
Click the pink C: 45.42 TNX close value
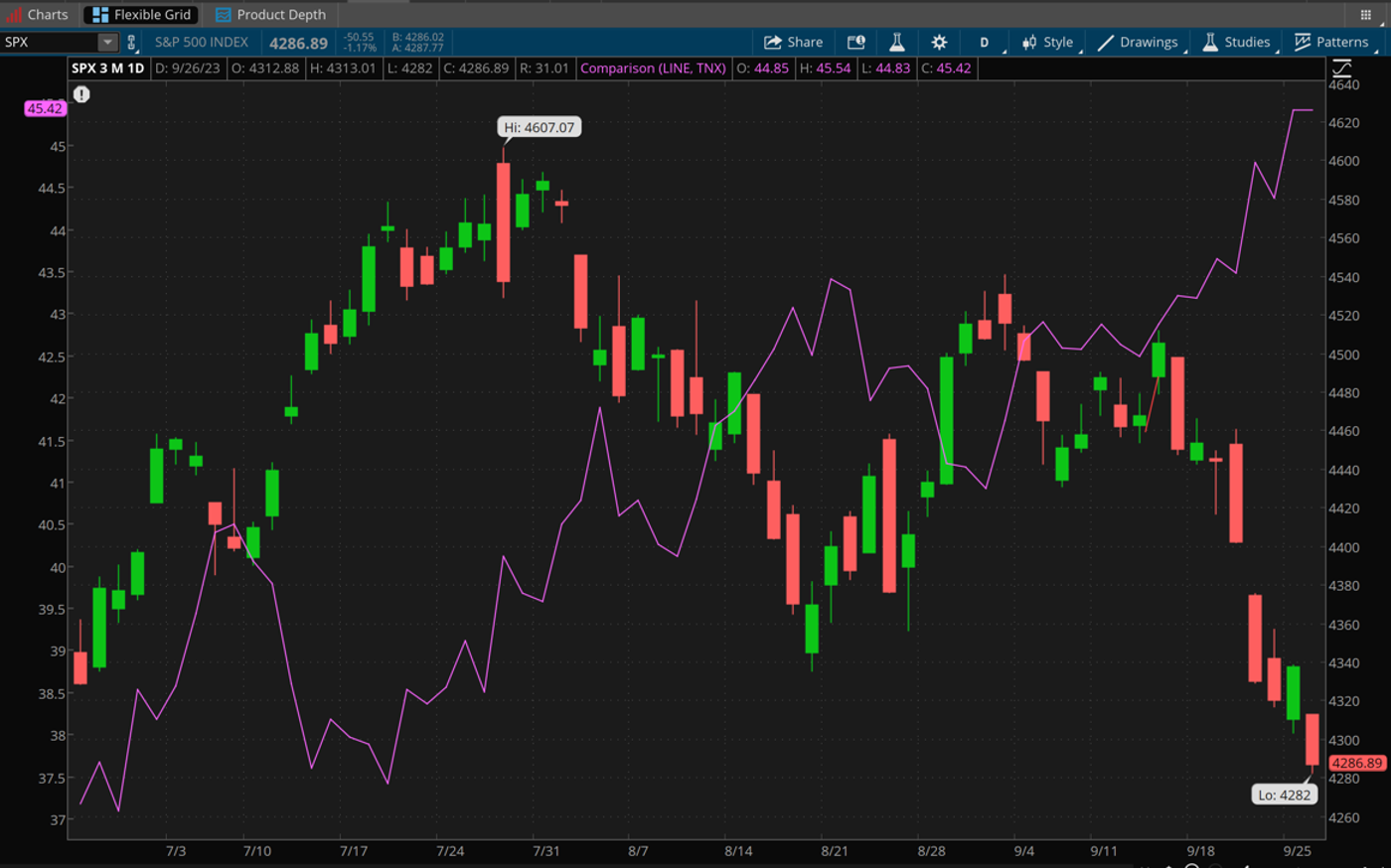point(946,69)
